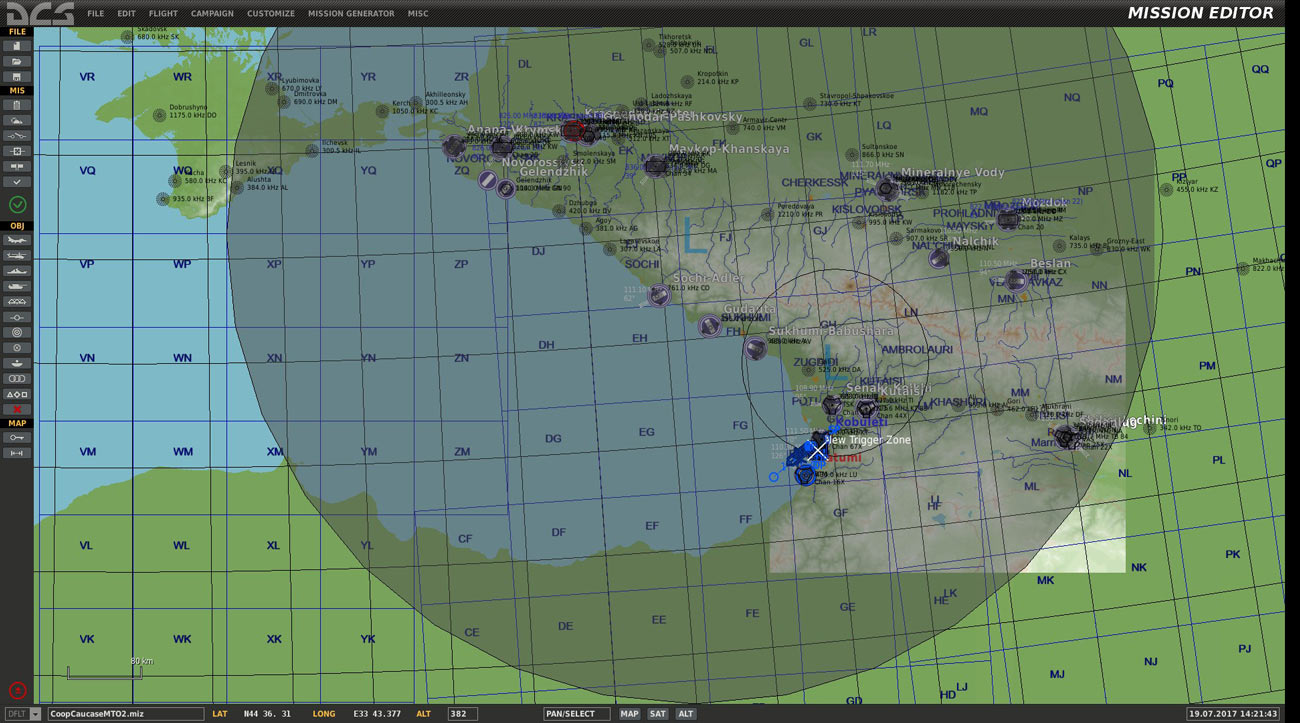Save the mission using the floppy disk icon
Image resolution: width=1300 pixels, height=723 pixels.
[17, 76]
